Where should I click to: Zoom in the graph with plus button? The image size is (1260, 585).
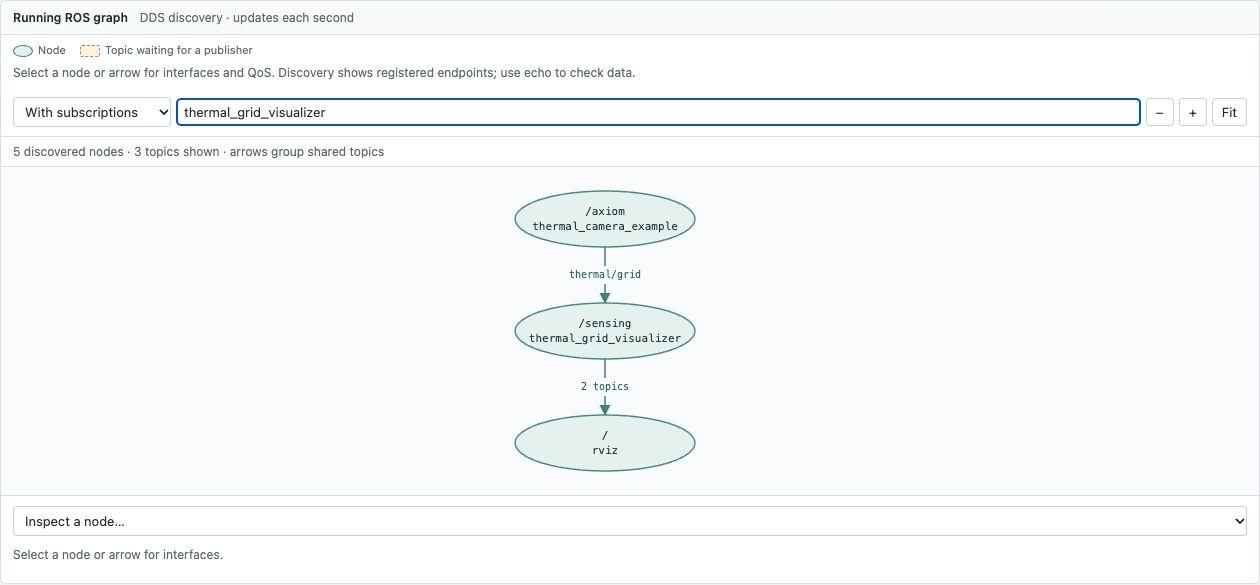1193,112
